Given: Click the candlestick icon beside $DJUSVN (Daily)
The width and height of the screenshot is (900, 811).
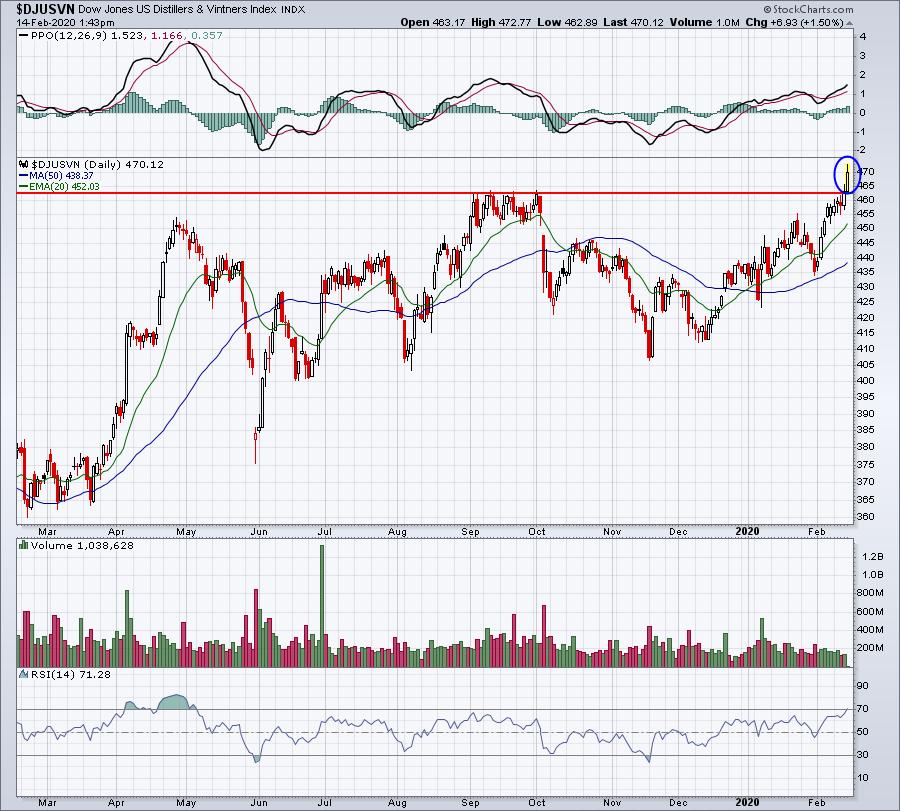Looking at the screenshot, I should click(x=24, y=164).
